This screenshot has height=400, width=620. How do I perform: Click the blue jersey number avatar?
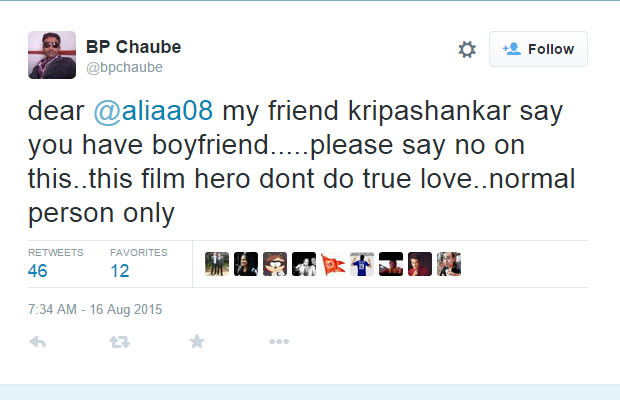pos(362,263)
